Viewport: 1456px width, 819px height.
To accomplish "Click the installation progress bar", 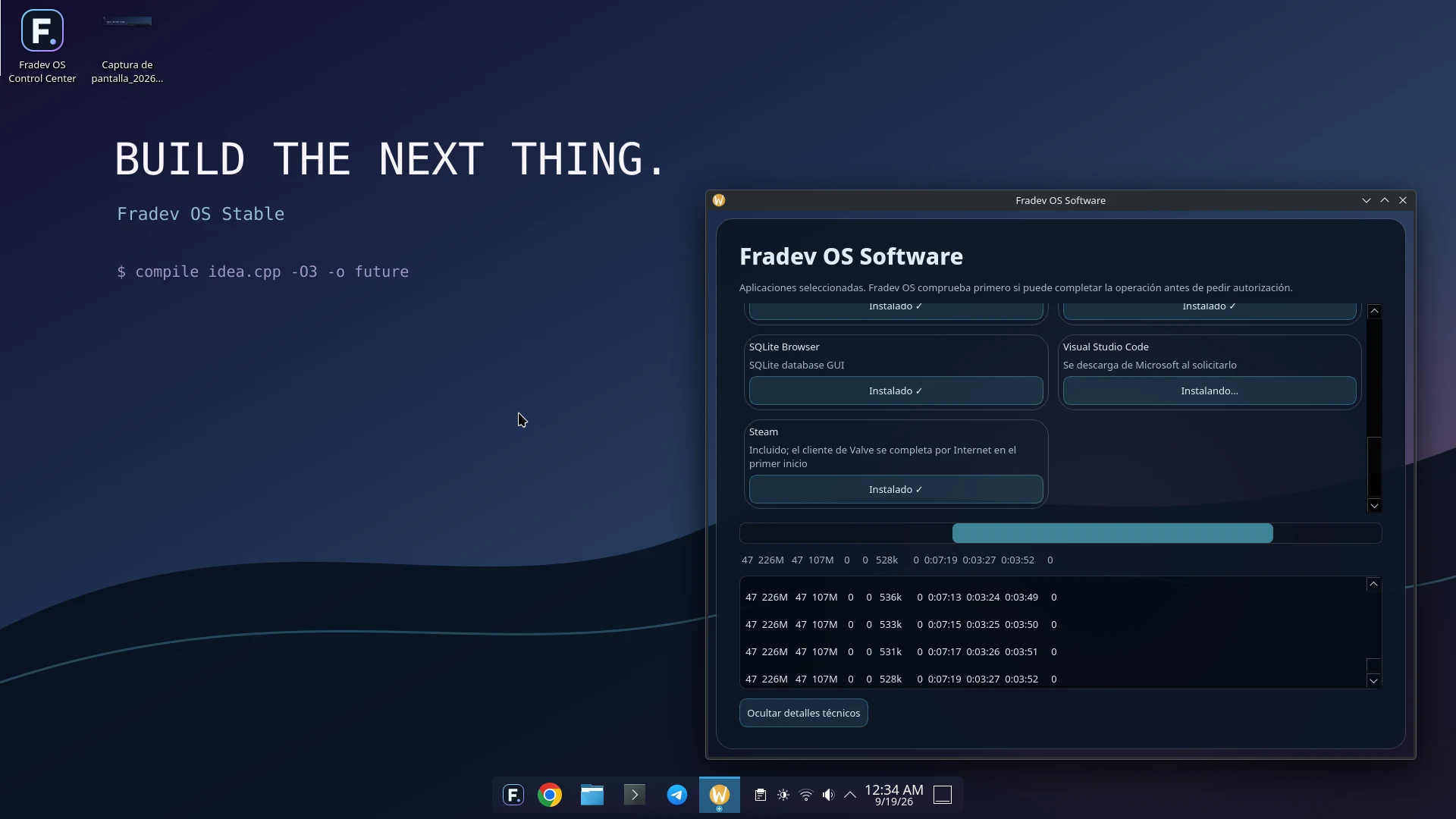I will [x=1060, y=533].
